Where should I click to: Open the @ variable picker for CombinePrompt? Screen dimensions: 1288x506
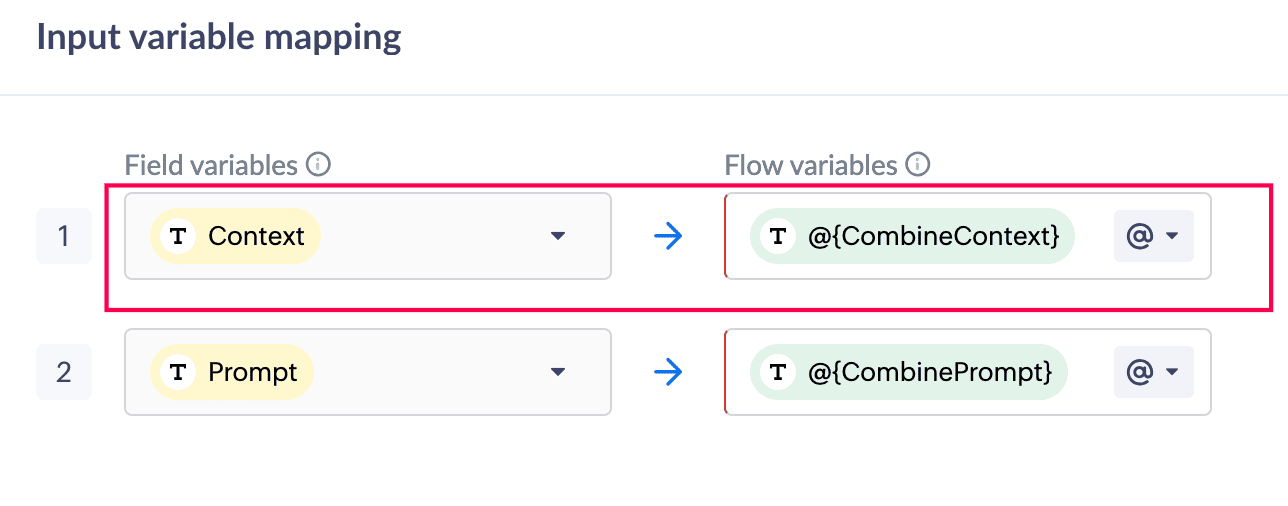pyautogui.click(x=1153, y=373)
